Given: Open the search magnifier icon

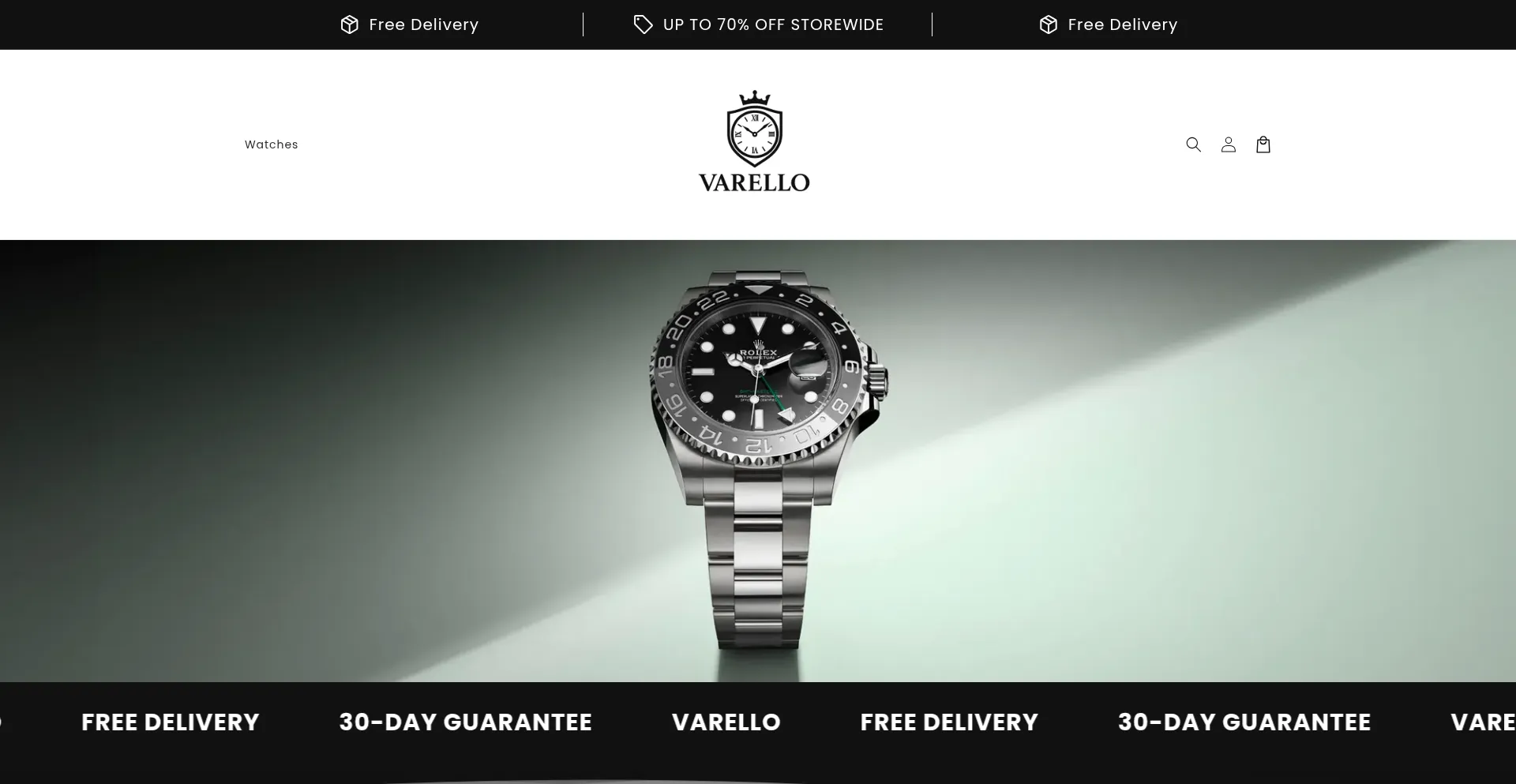Looking at the screenshot, I should click(x=1193, y=144).
